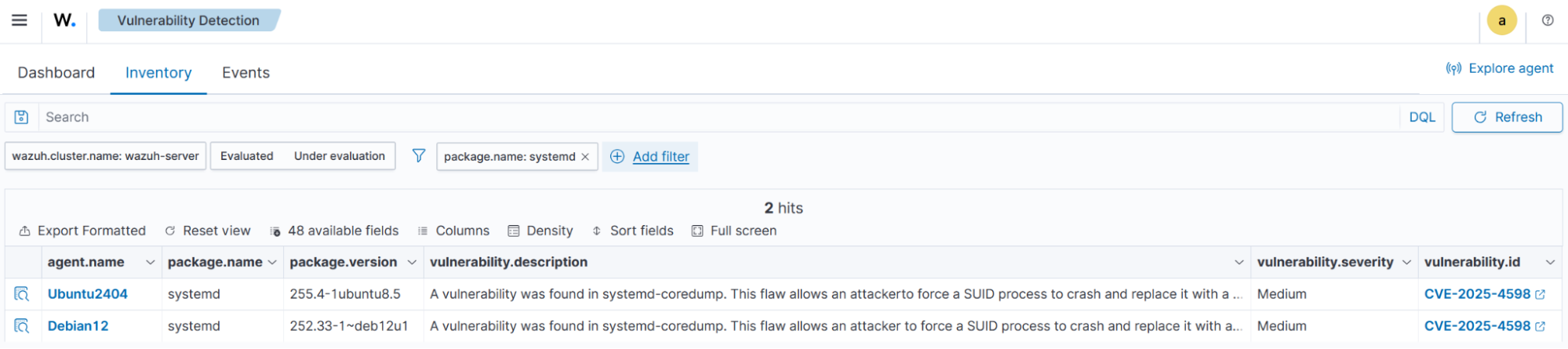Open the help icon in header
This screenshot has width=1568, height=349.
(x=1547, y=20)
